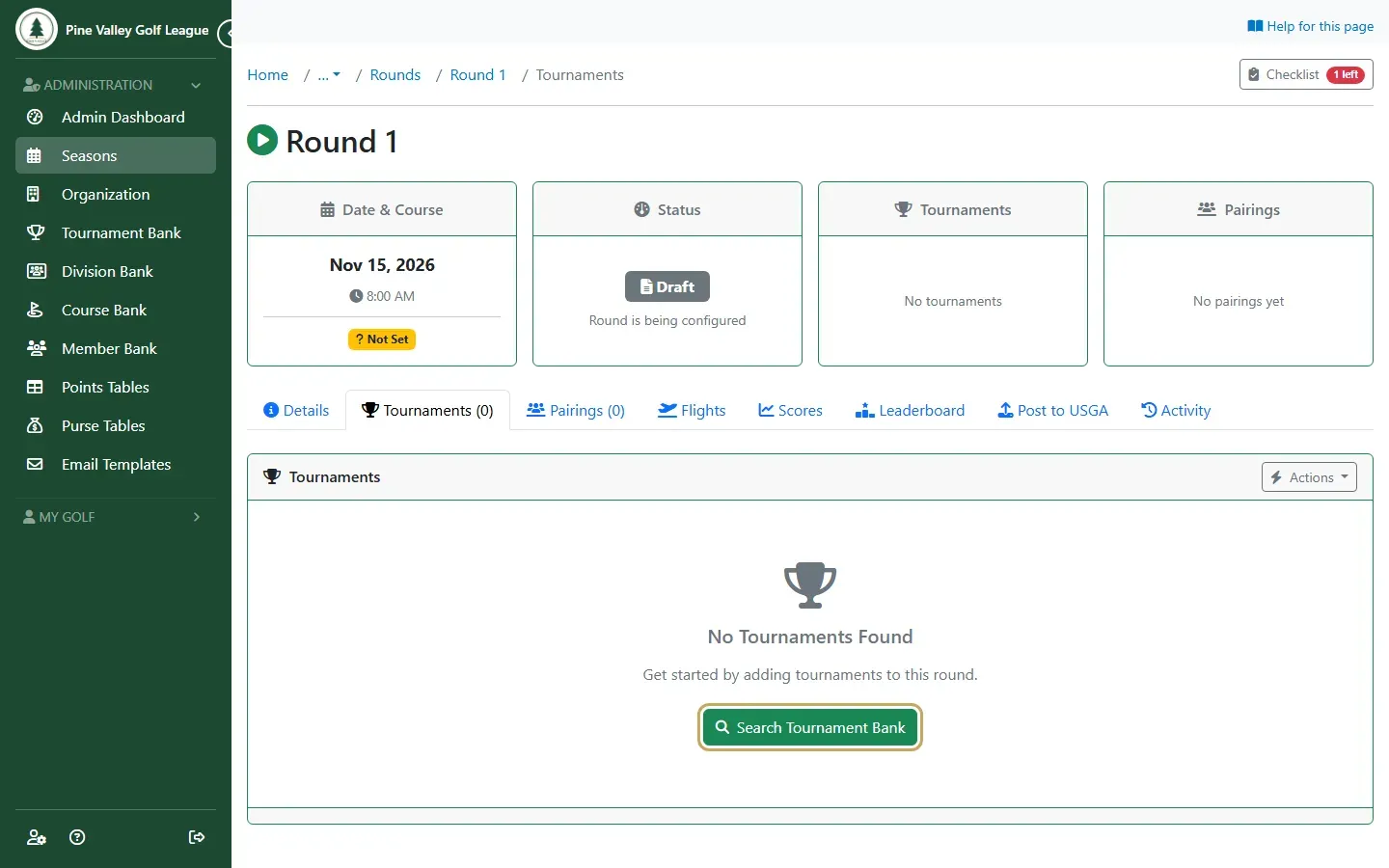Expand the breadcrumb ellipsis dropdown
Image resolution: width=1389 pixels, height=868 pixels.
(329, 75)
